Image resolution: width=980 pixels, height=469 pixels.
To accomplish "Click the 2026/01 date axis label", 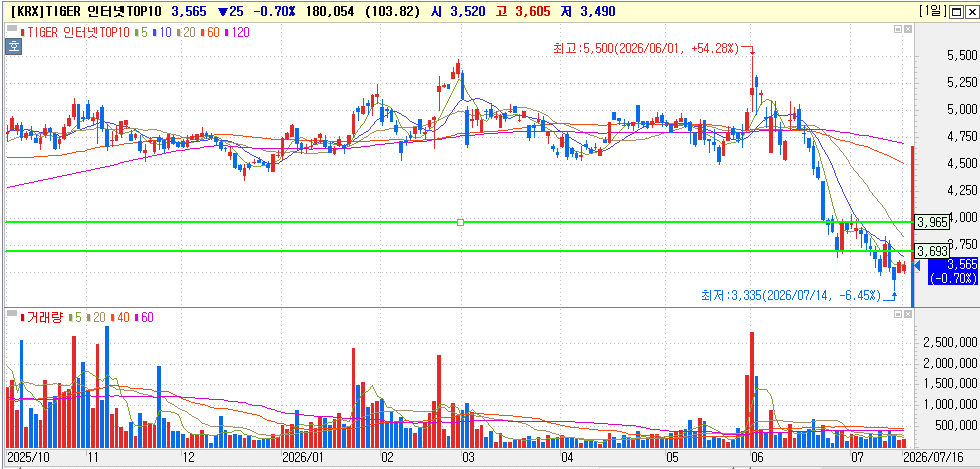I will [x=302, y=457].
